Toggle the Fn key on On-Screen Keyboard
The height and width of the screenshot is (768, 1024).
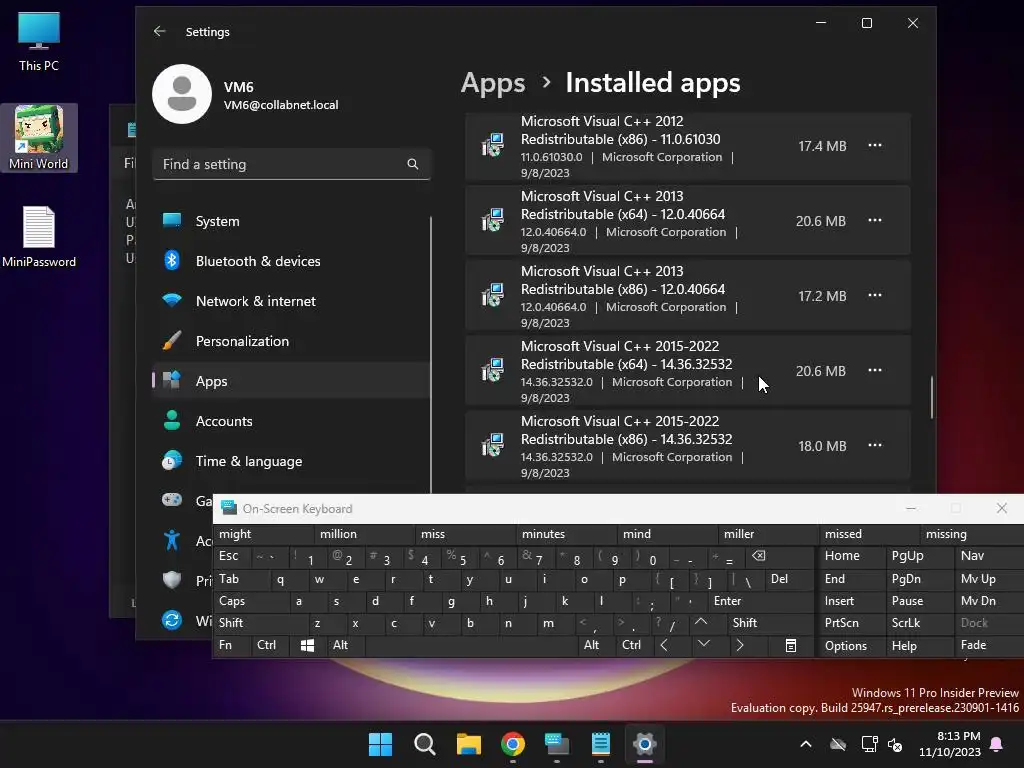[232, 645]
